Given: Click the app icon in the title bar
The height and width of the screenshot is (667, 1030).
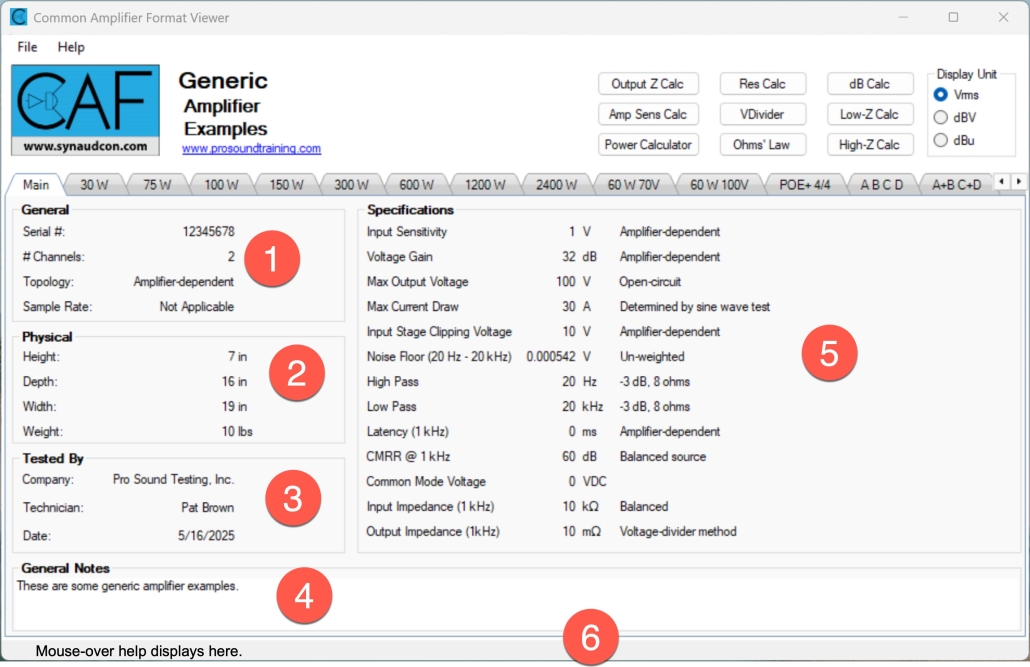Looking at the screenshot, I should [18, 17].
